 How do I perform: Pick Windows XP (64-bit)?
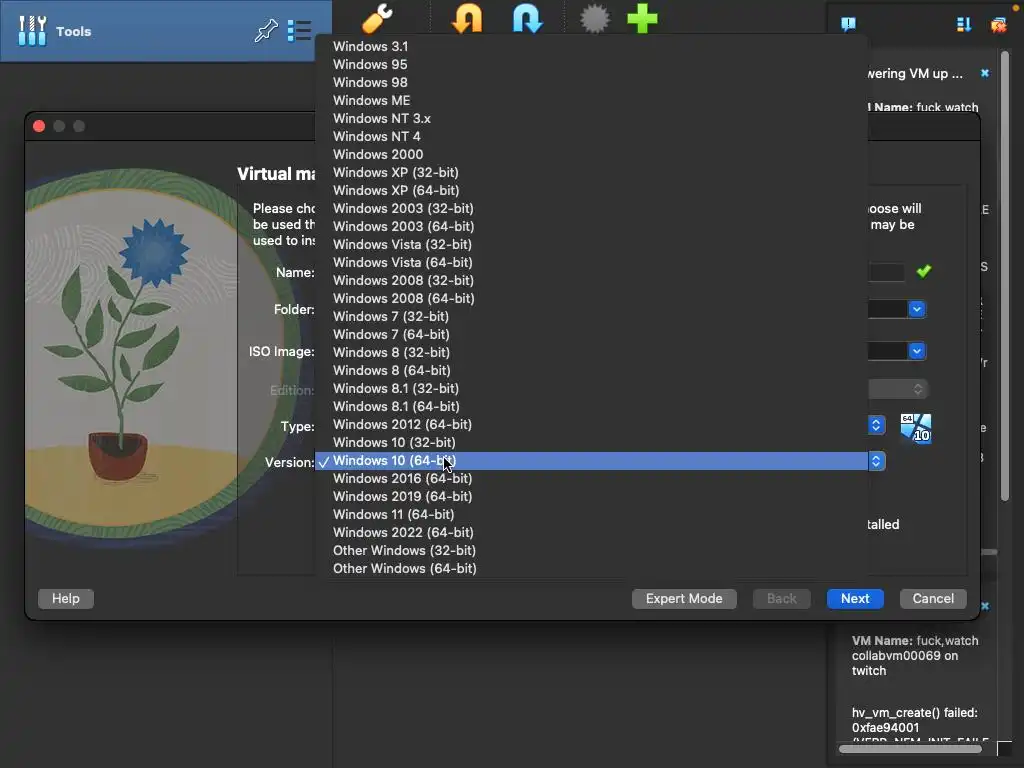click(x=591, y=190)
